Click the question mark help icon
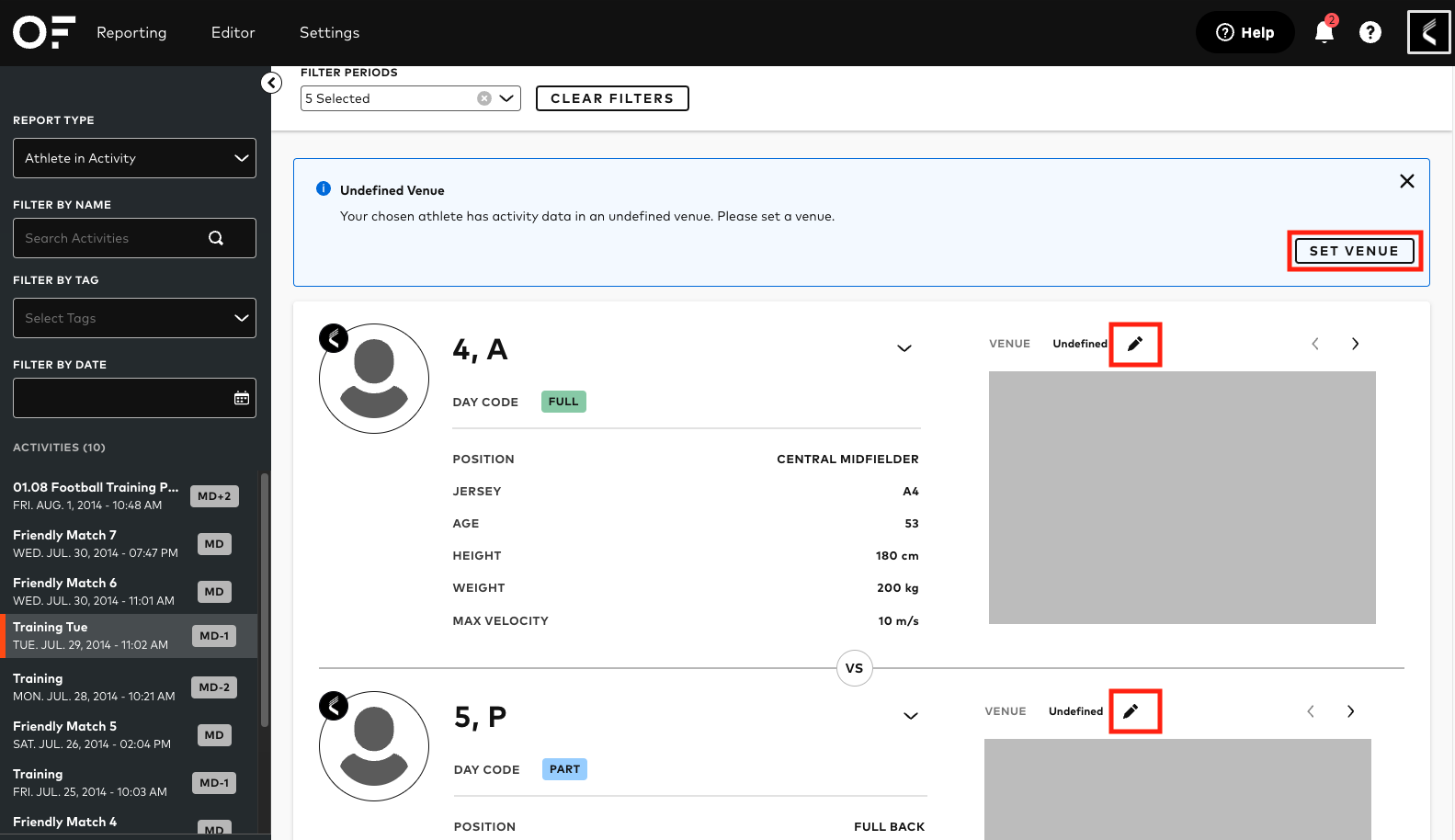The height and width of the screenshot is (840, 1455). pyautogui.click(x=1370, y=32)
